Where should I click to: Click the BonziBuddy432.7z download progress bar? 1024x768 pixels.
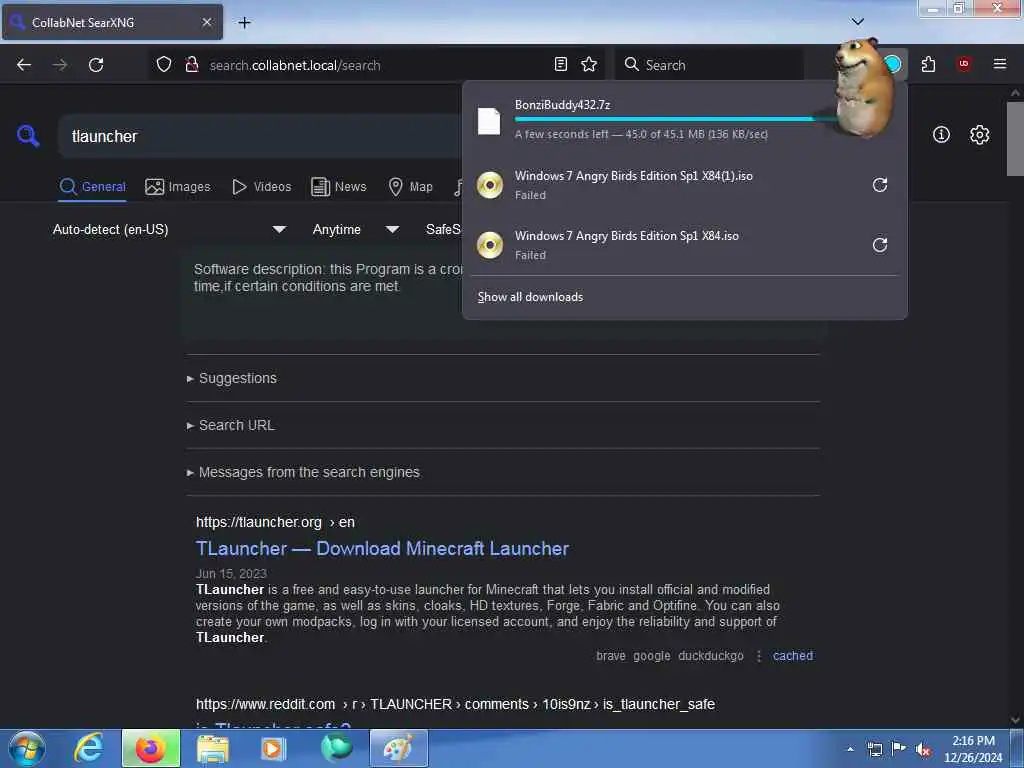click(x=675, y=120)
